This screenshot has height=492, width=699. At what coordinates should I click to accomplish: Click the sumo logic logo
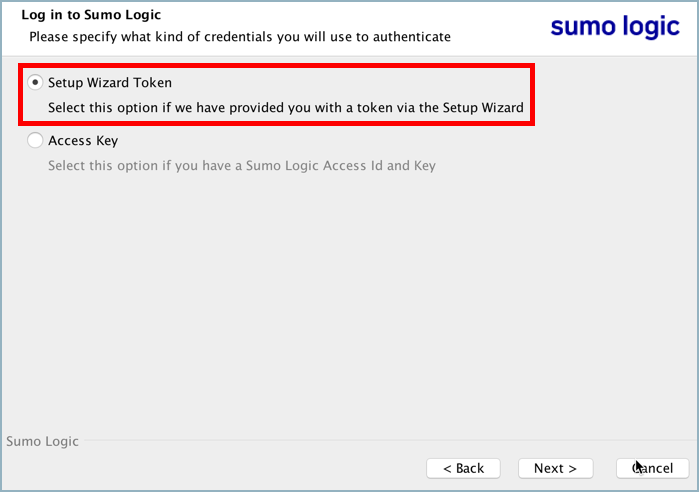[x=614, y=27]
